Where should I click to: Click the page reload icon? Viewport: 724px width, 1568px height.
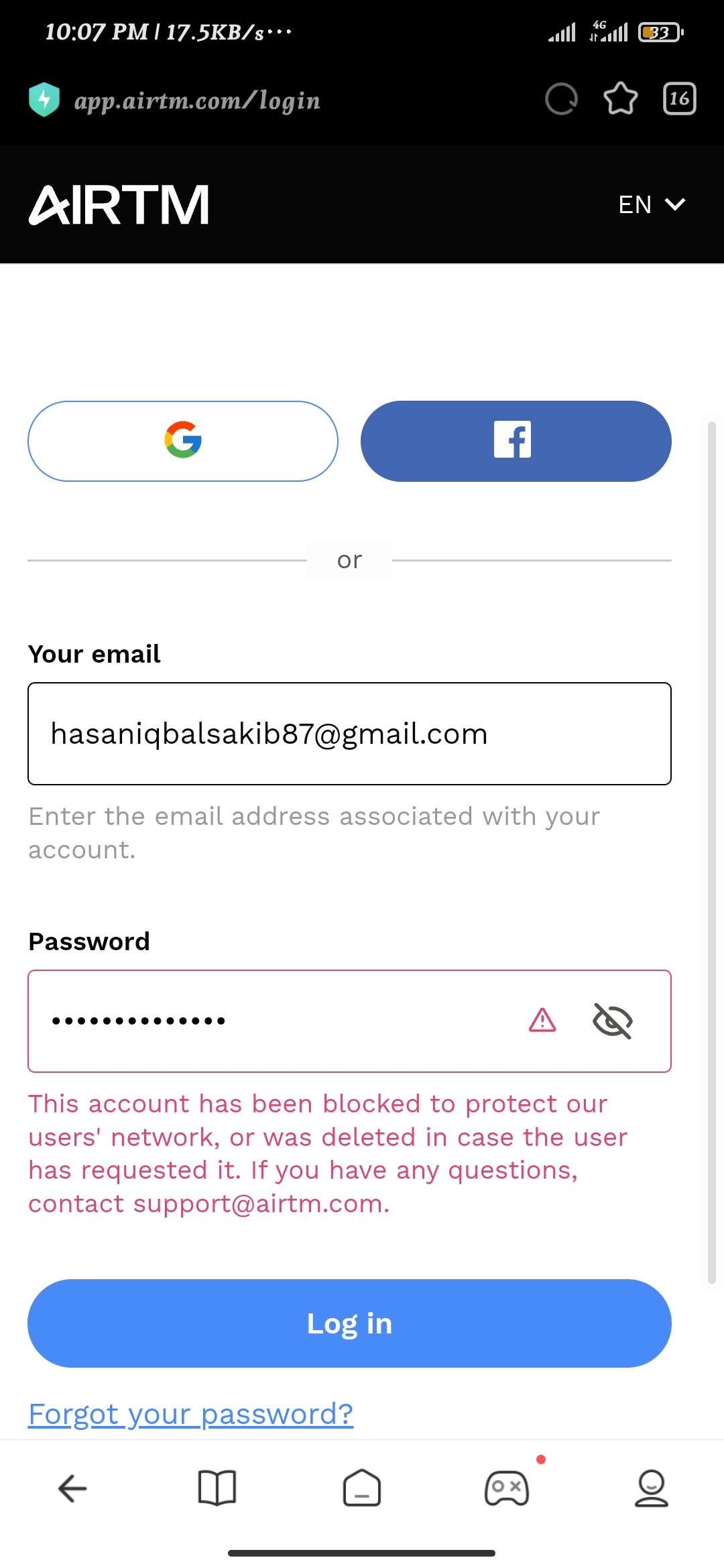click(x=561, y=99)
